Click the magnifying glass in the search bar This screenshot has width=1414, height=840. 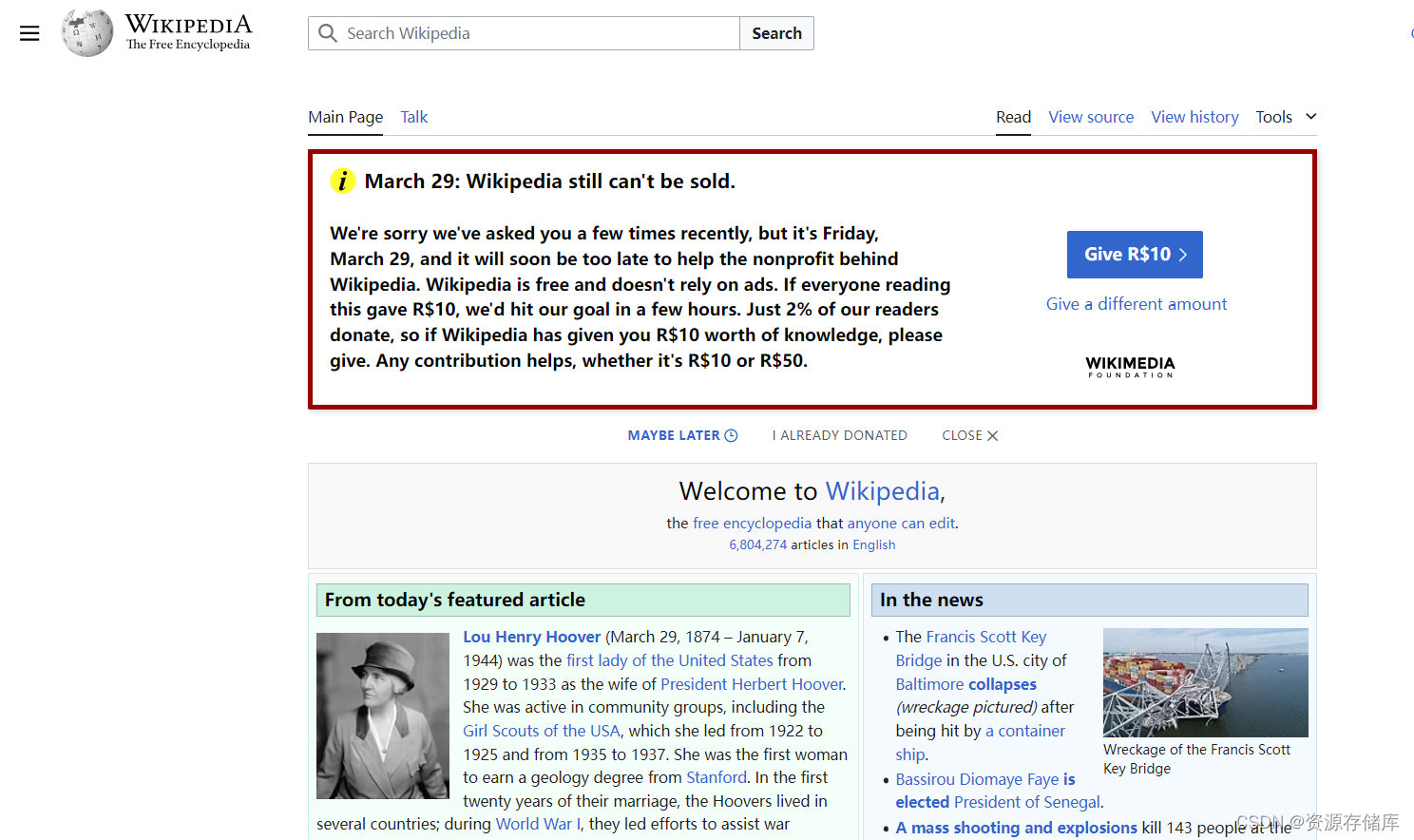327,33
